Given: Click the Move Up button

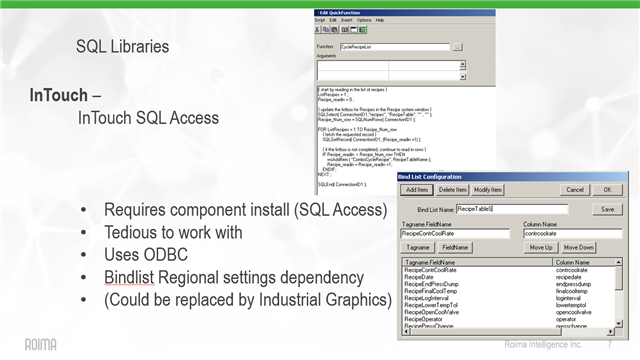Looking at the screenshot, I should (541, 247).
